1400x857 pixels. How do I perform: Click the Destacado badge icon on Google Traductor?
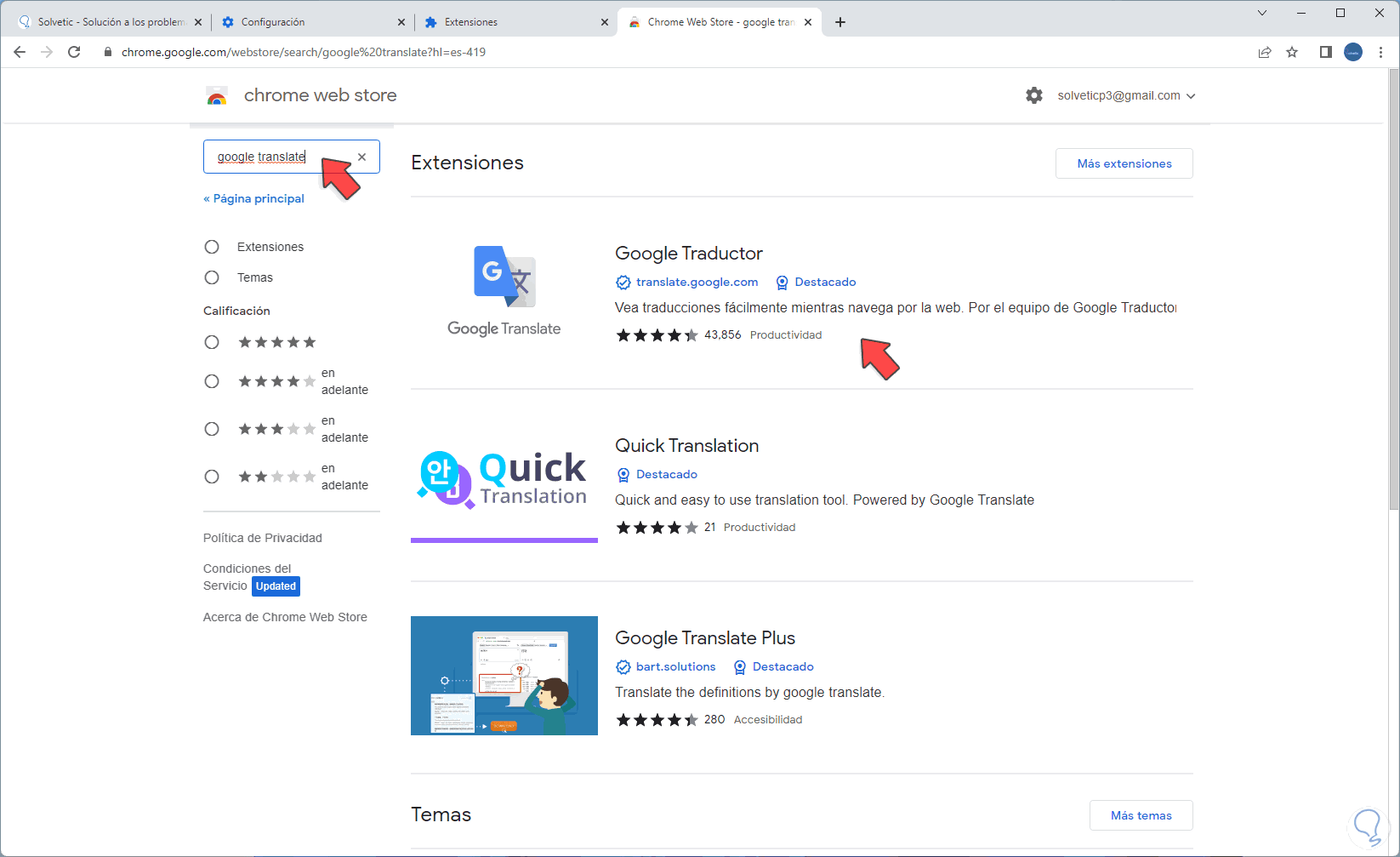[782, 283]
